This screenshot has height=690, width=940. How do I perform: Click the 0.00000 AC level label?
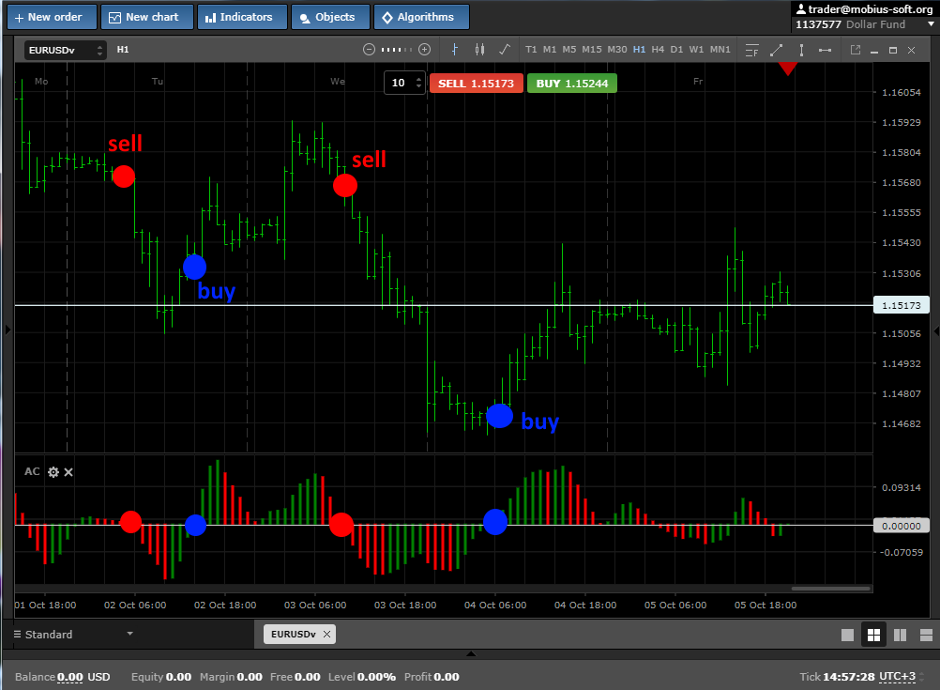(x=901, y=526)
